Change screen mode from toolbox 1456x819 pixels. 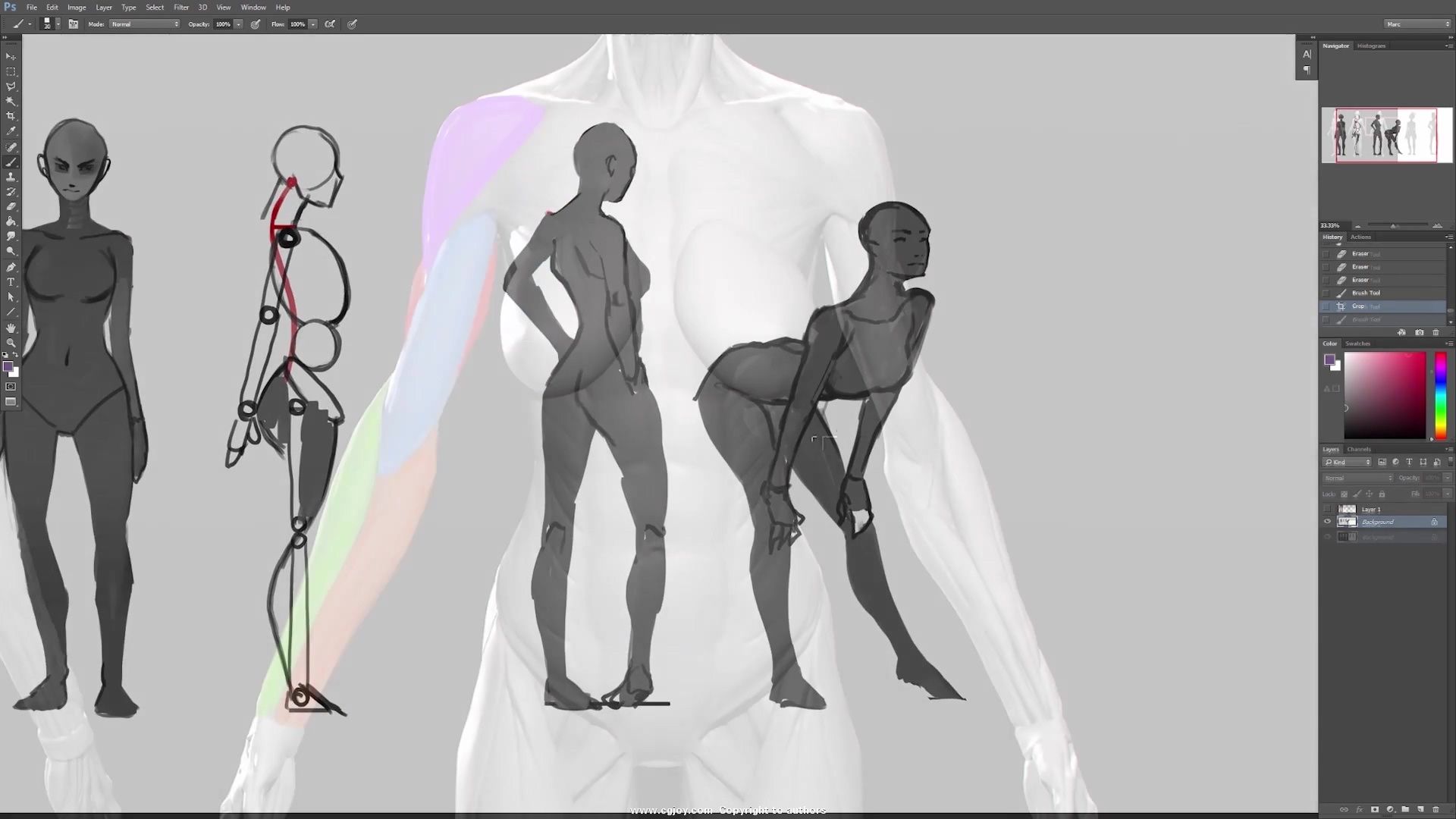point(11,402)
